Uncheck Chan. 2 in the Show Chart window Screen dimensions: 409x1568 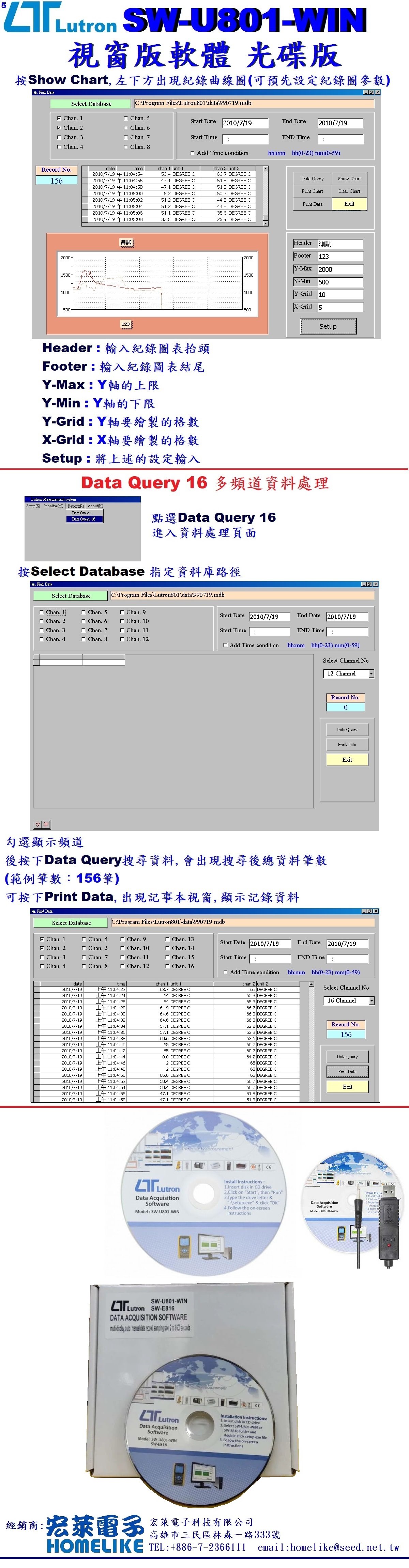click(58, 128)
